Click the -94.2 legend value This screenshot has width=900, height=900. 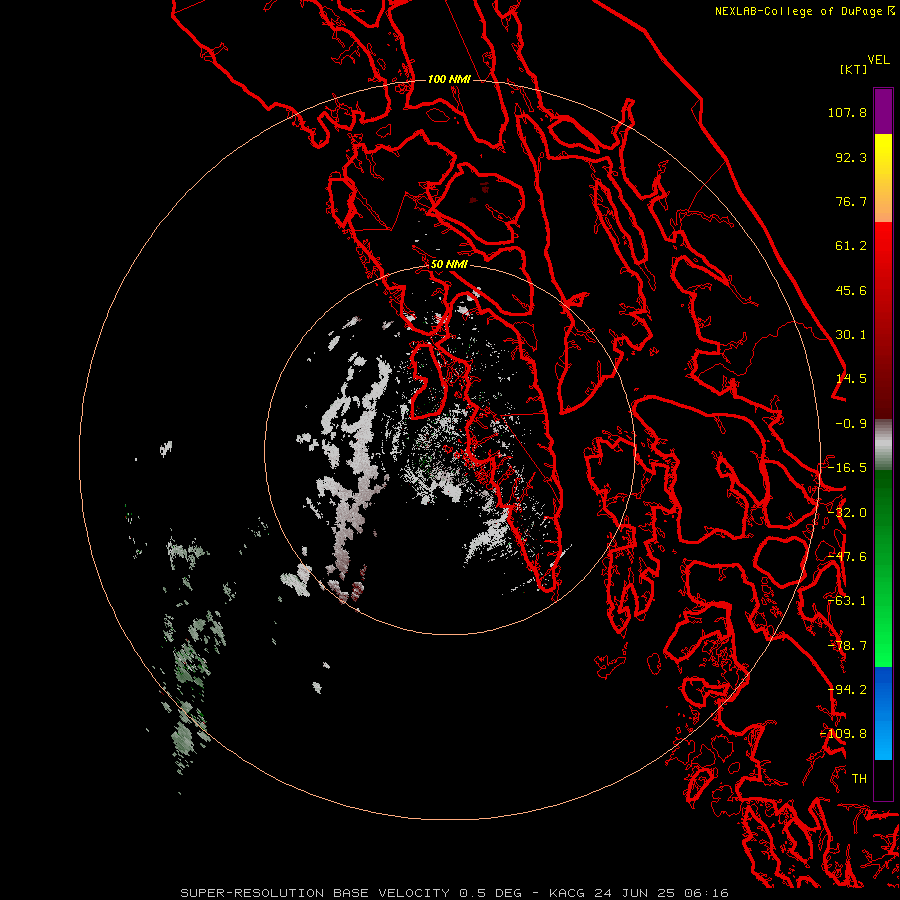tap(847, 690)
